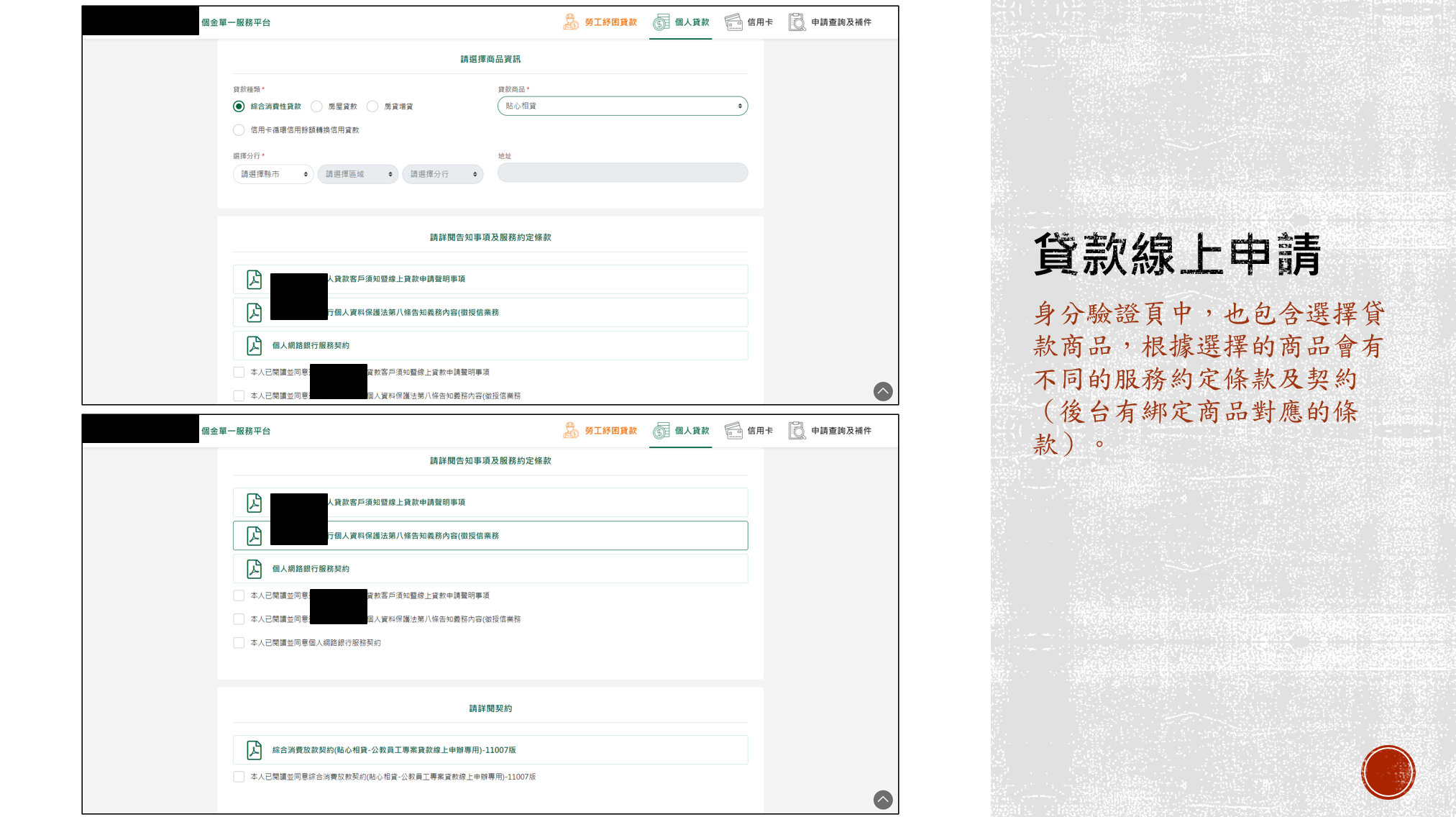This screenshot has width=1456, height=817.
Task: Click the 選擇分行 field label
Action: [x=247, y=156]
